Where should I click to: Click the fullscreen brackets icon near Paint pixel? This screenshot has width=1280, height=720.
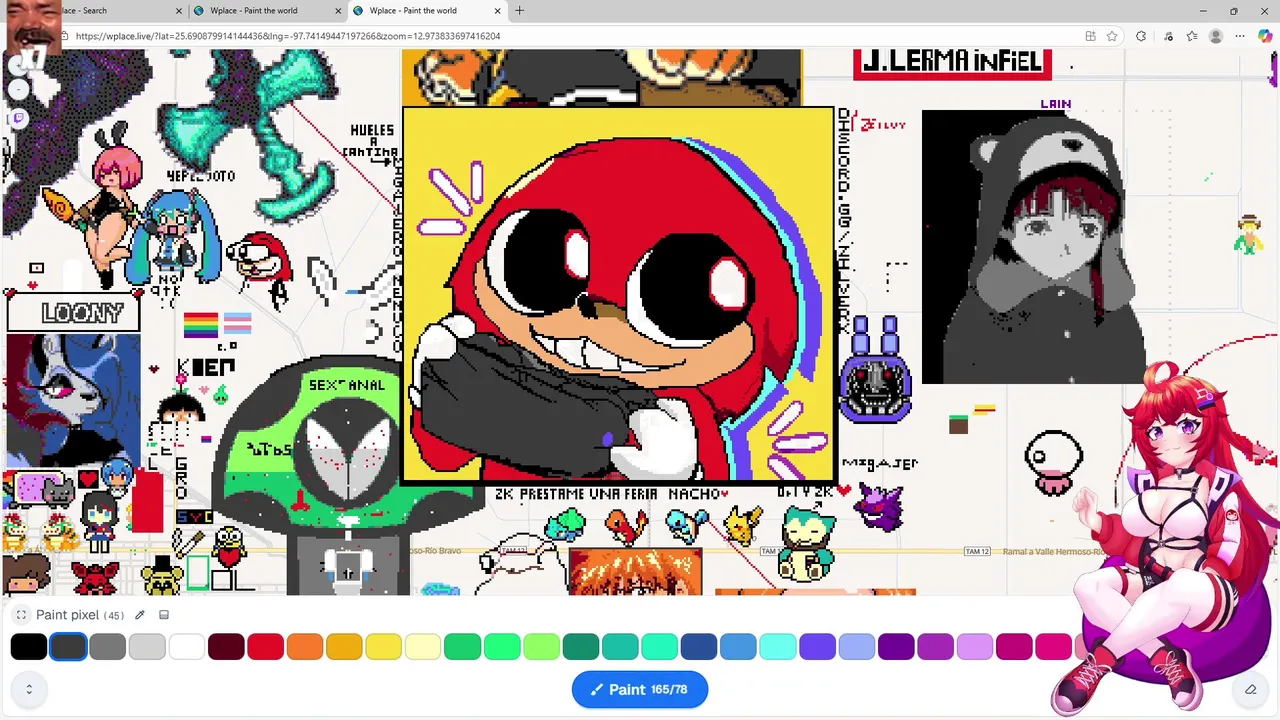click(21, 615)
